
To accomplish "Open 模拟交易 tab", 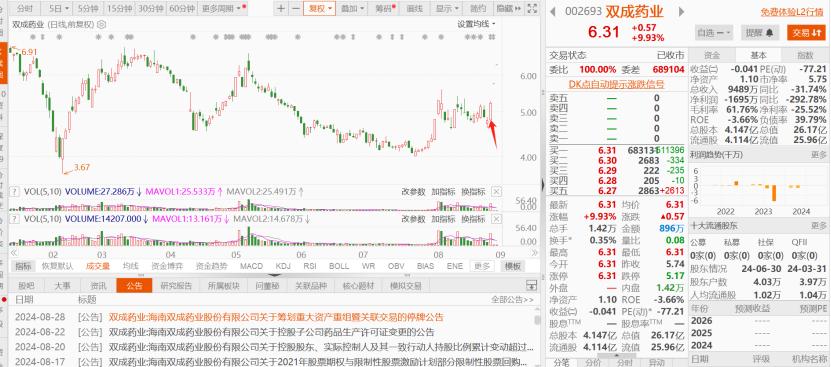I will [x=405, y=285].
